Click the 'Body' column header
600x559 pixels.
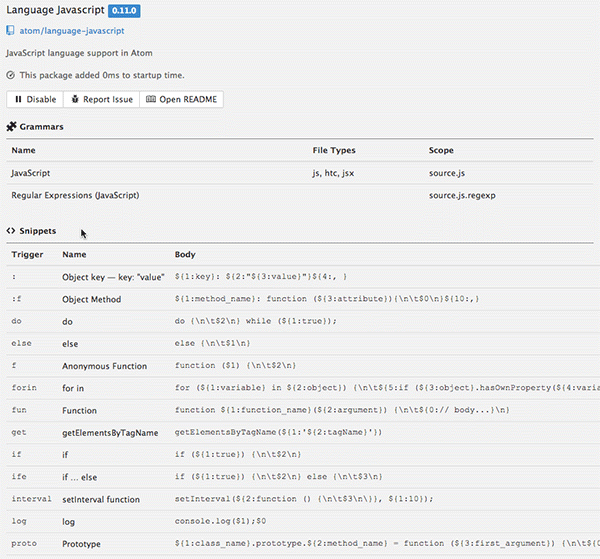click(x=185, y=254)
